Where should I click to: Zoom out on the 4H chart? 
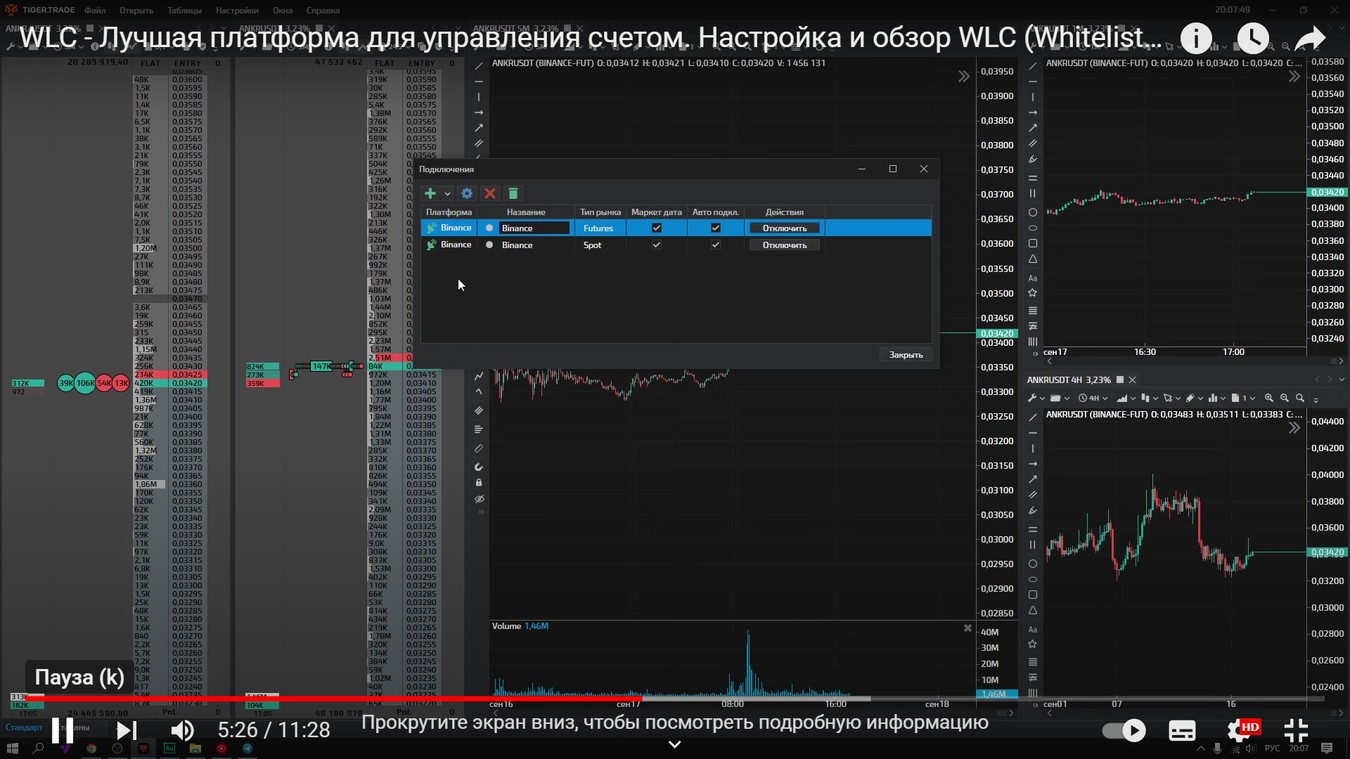click(1284, 398)
